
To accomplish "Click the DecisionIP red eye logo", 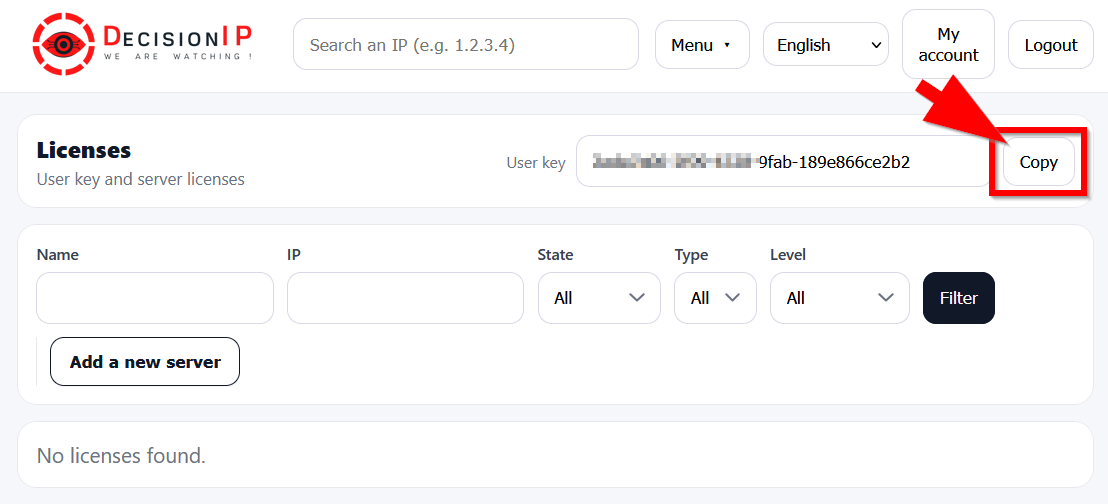I will pos(64,44).
